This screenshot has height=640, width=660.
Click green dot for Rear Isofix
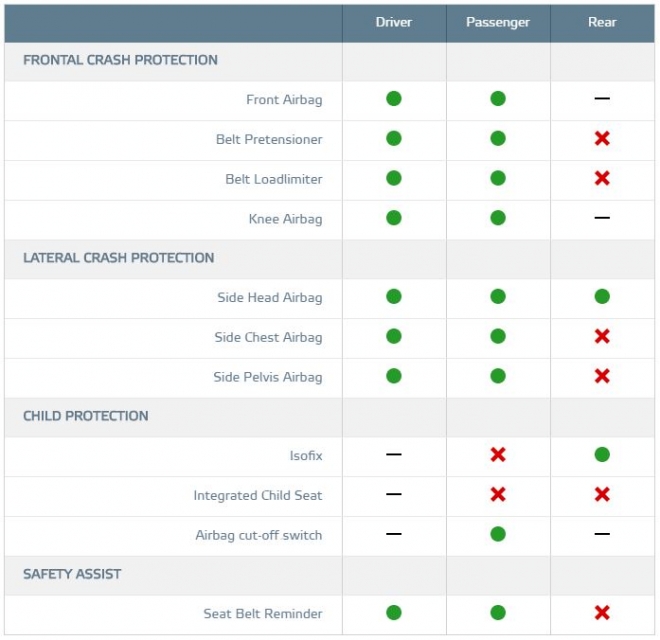602,455
